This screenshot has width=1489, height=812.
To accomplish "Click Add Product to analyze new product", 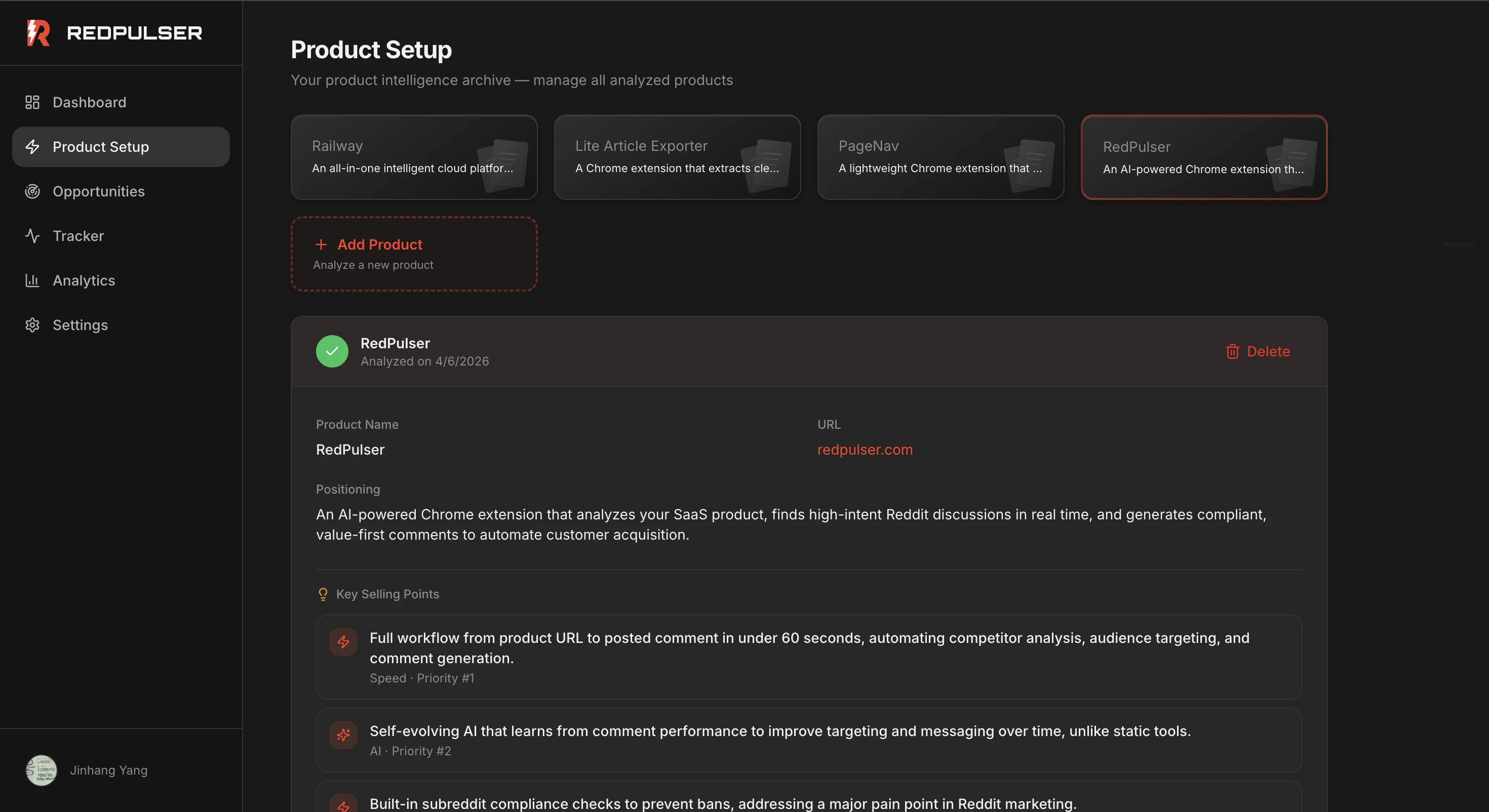I will click(414, 254).
